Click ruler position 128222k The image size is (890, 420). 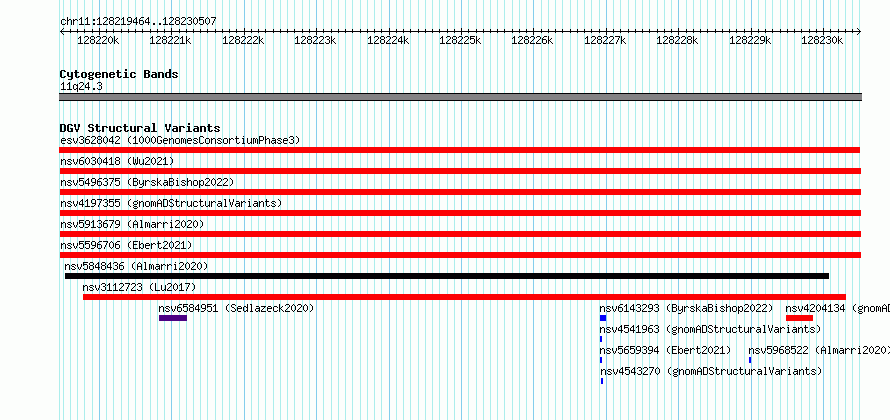coord(243,40)
